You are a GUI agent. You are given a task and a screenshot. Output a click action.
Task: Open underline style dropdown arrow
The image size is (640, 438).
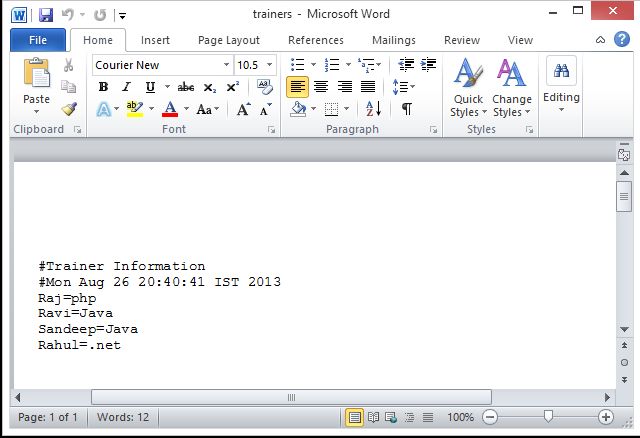point(167,87)
